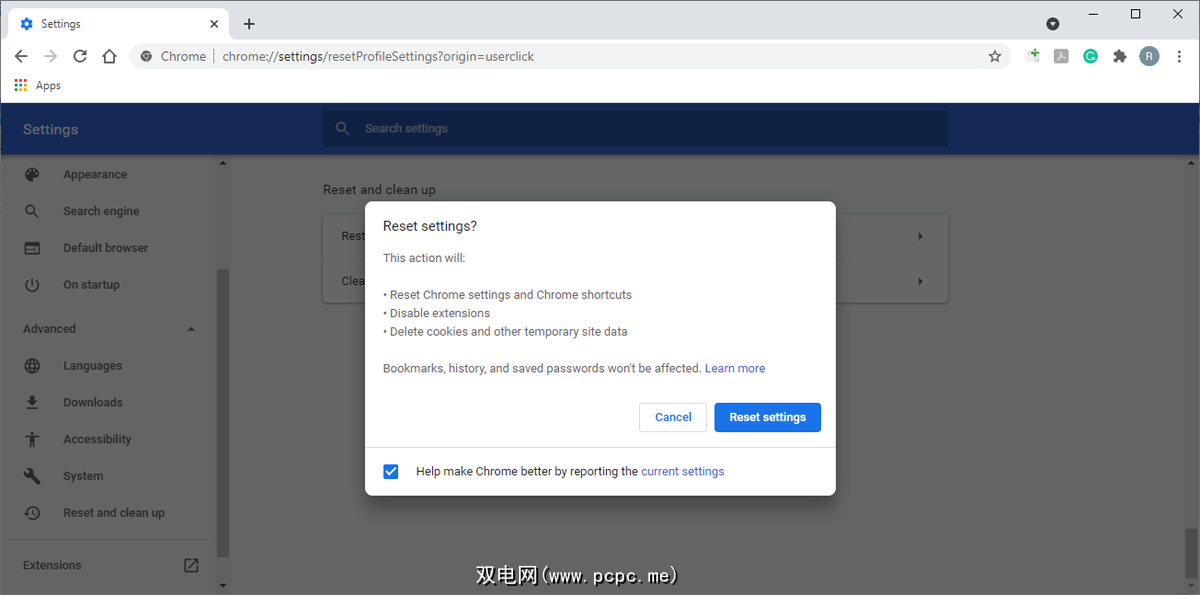Click the System wrench icon
Image resolution: width=1200 pixels, height=600 pixels.
tap(32, 476)
